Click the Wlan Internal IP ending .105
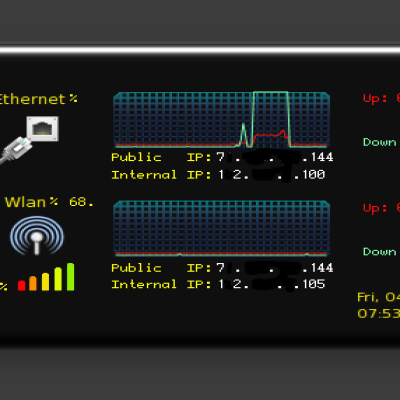Image resolution: width=400 pixels, height=400 pixels. [218, 284]
